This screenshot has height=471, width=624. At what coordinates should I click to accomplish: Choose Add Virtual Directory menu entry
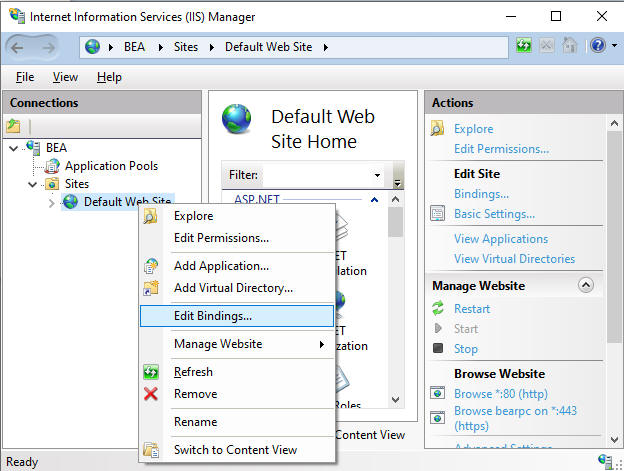[x=236, y=288]
